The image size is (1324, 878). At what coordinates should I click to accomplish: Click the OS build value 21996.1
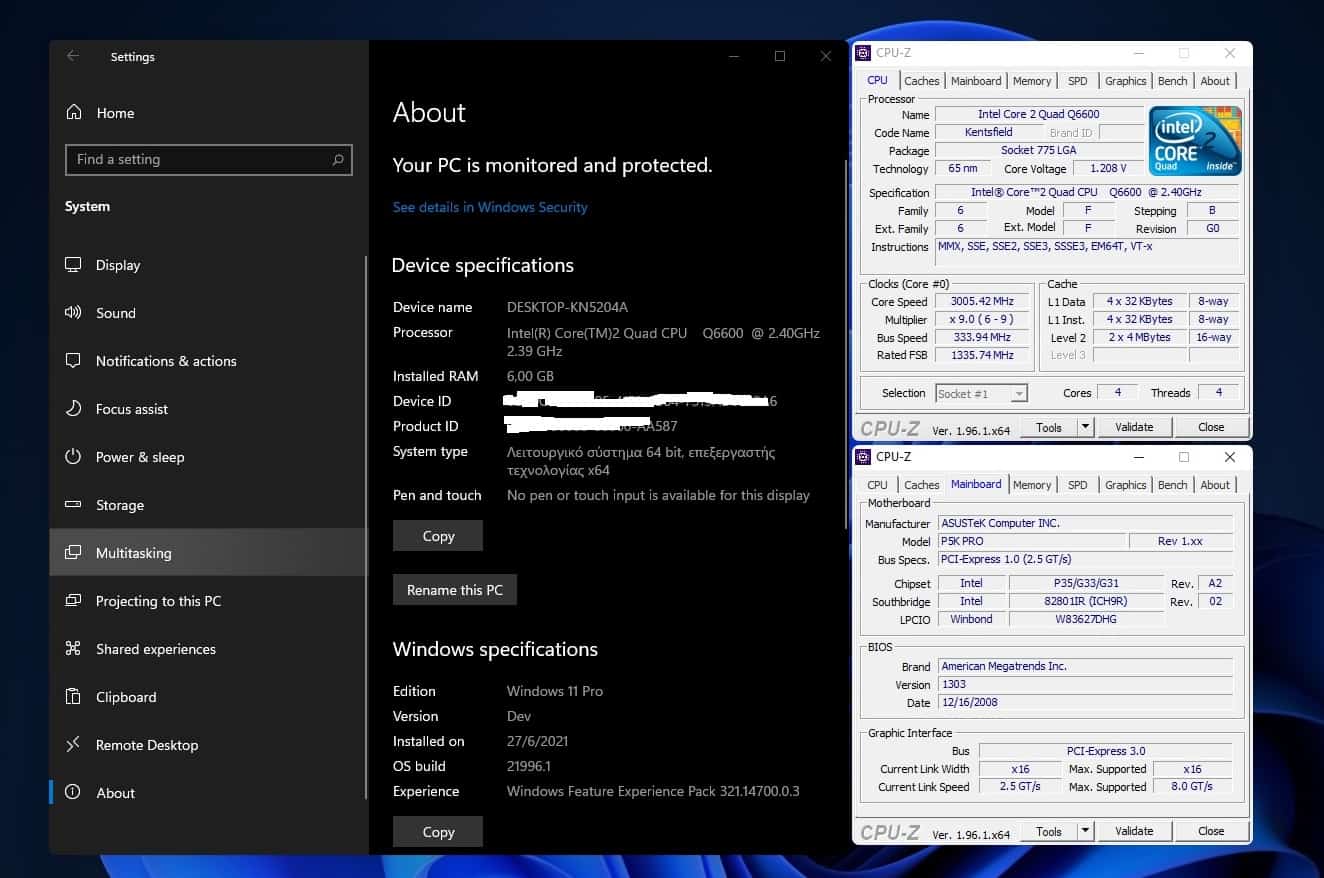(x=529, y=766)
